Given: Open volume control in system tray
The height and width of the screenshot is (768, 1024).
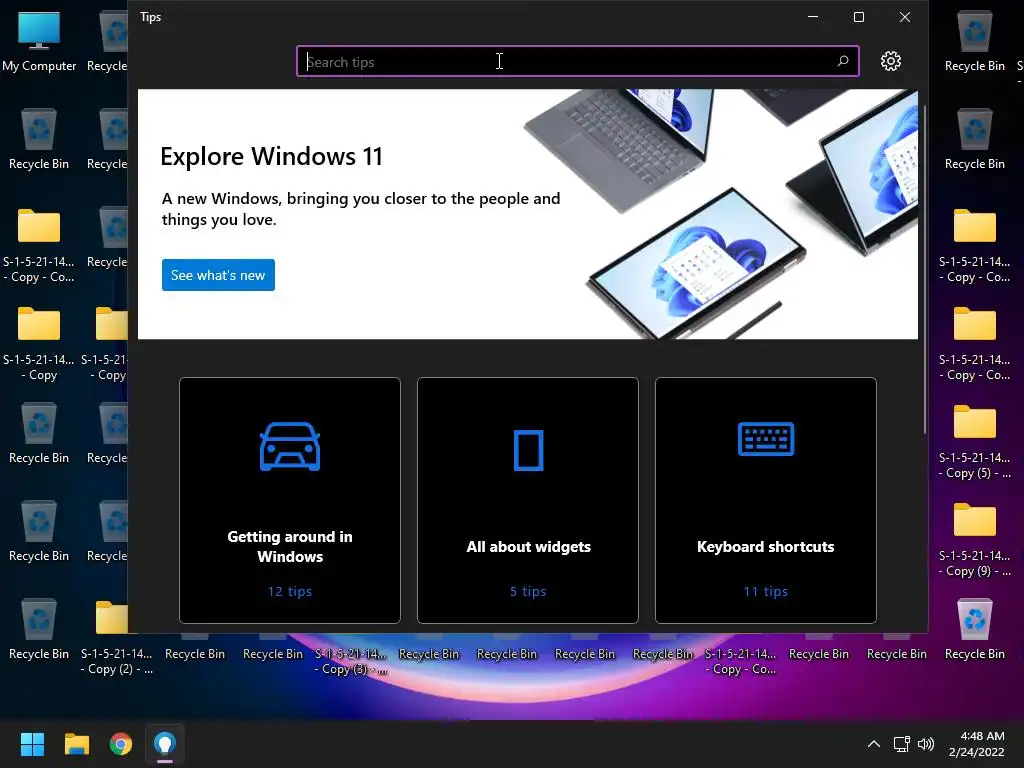Looking at the screenshot, I should point(926,744).
